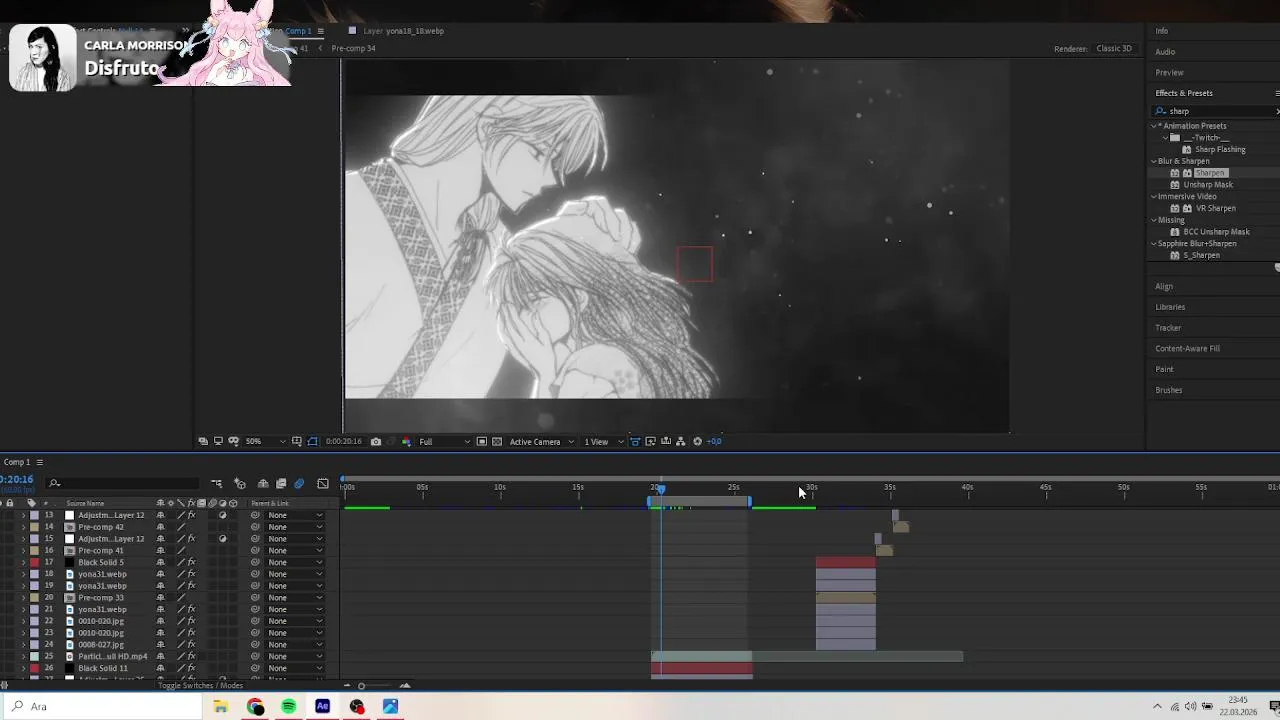Screen dimensions: 1280x720
Task: Open the Info panel
Action: (x=1162, y=31)
